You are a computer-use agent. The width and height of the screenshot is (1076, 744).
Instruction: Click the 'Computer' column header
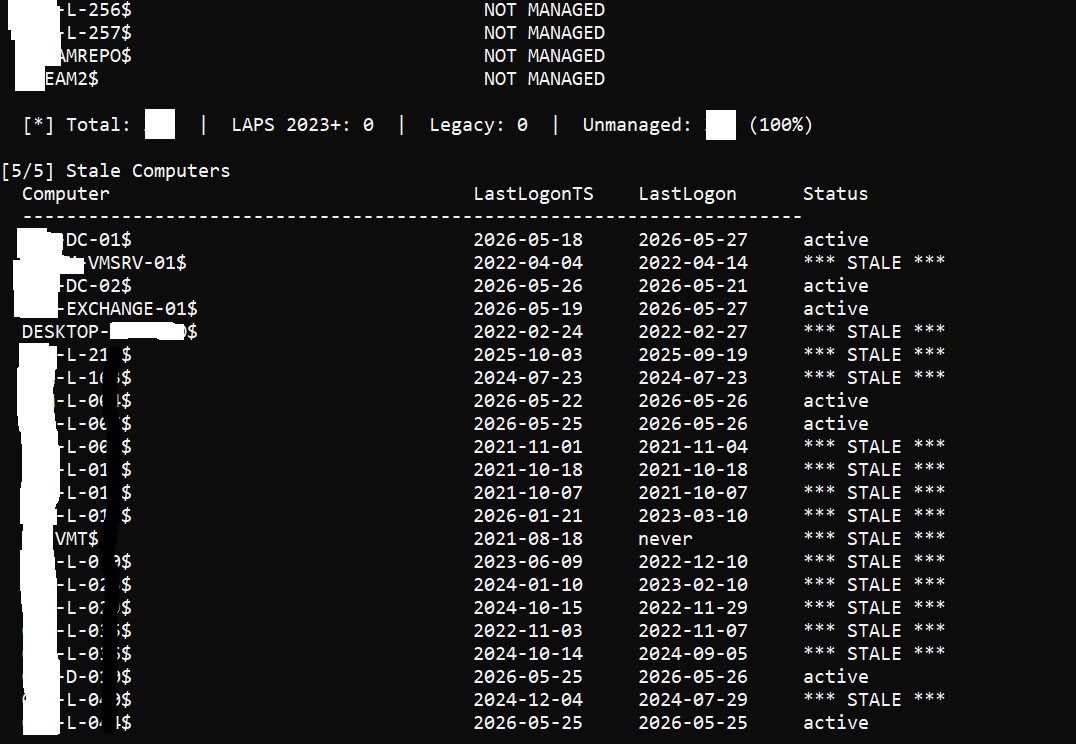point(66,194)
